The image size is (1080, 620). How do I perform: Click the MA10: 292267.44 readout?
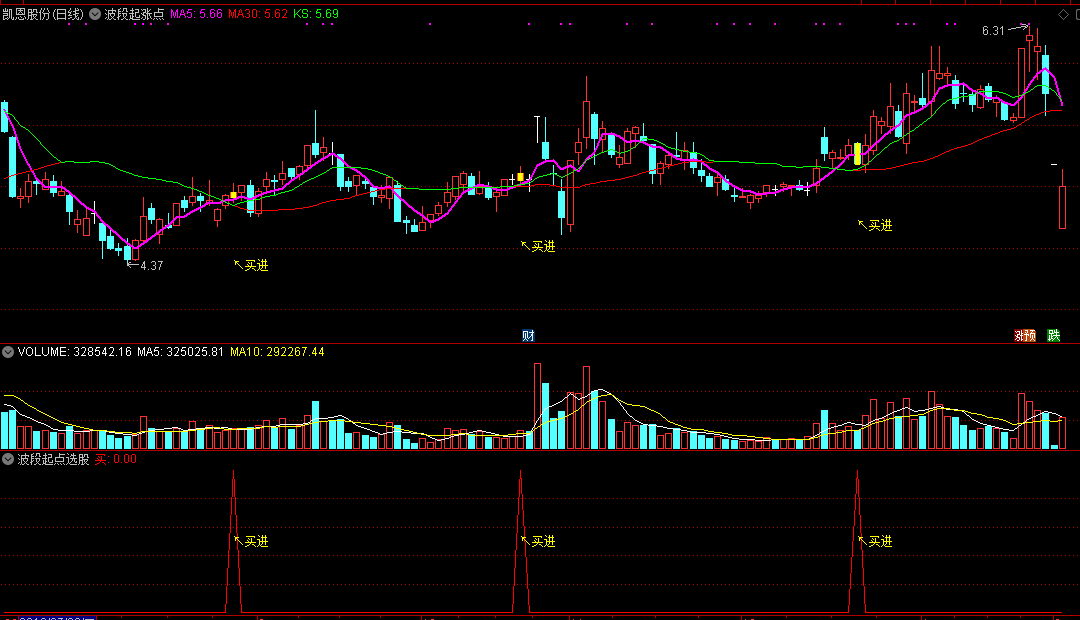coord(277,352)
